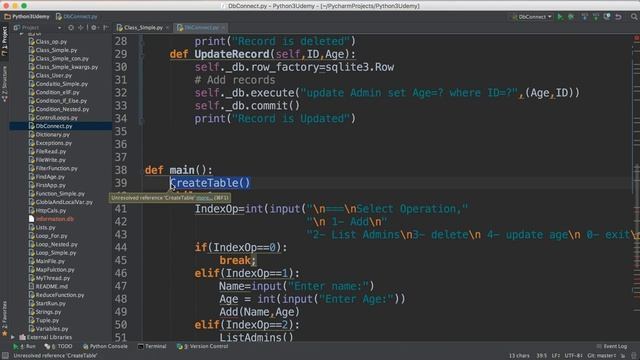The width and height of the screenshot is (640, 360).
Task: Select FileRead.py file
Action: pos(51,151)
